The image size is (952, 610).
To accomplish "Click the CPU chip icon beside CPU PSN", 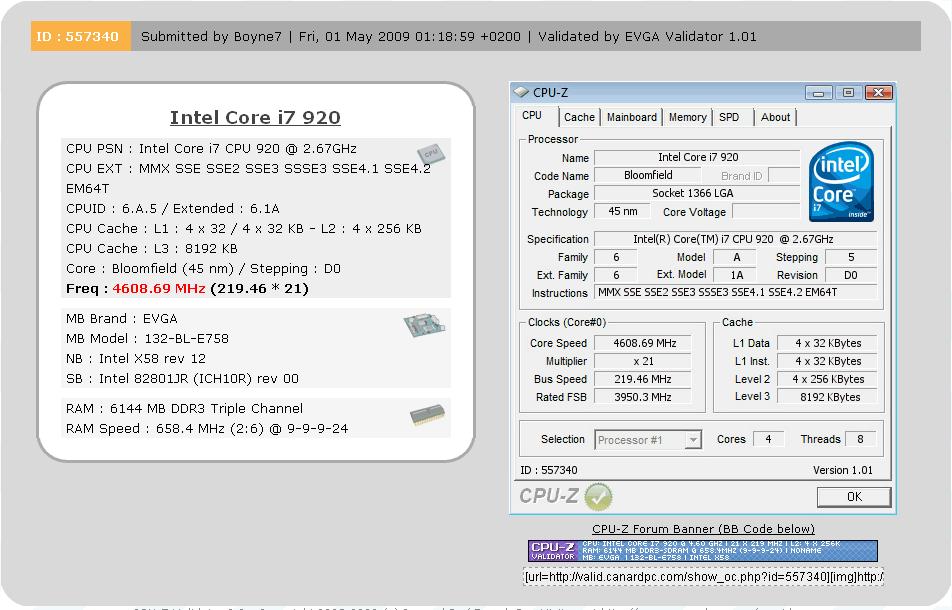I will pyautogui.click(x=430, y=154).
